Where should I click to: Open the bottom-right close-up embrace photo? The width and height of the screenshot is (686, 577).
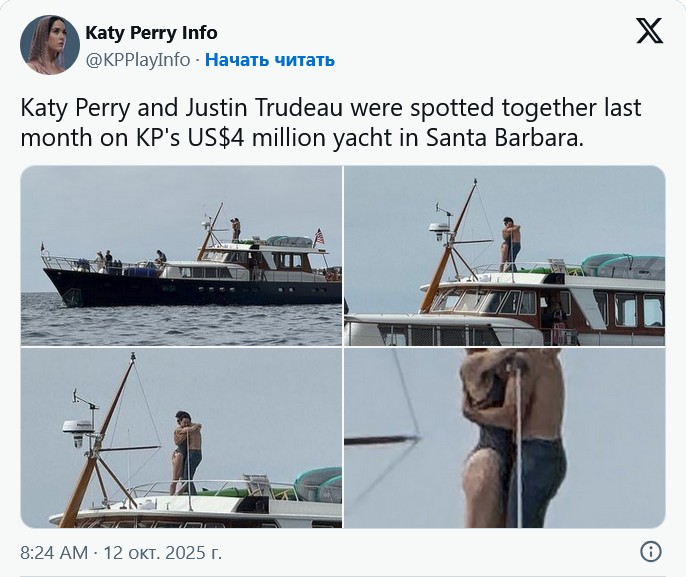[505, 438]
